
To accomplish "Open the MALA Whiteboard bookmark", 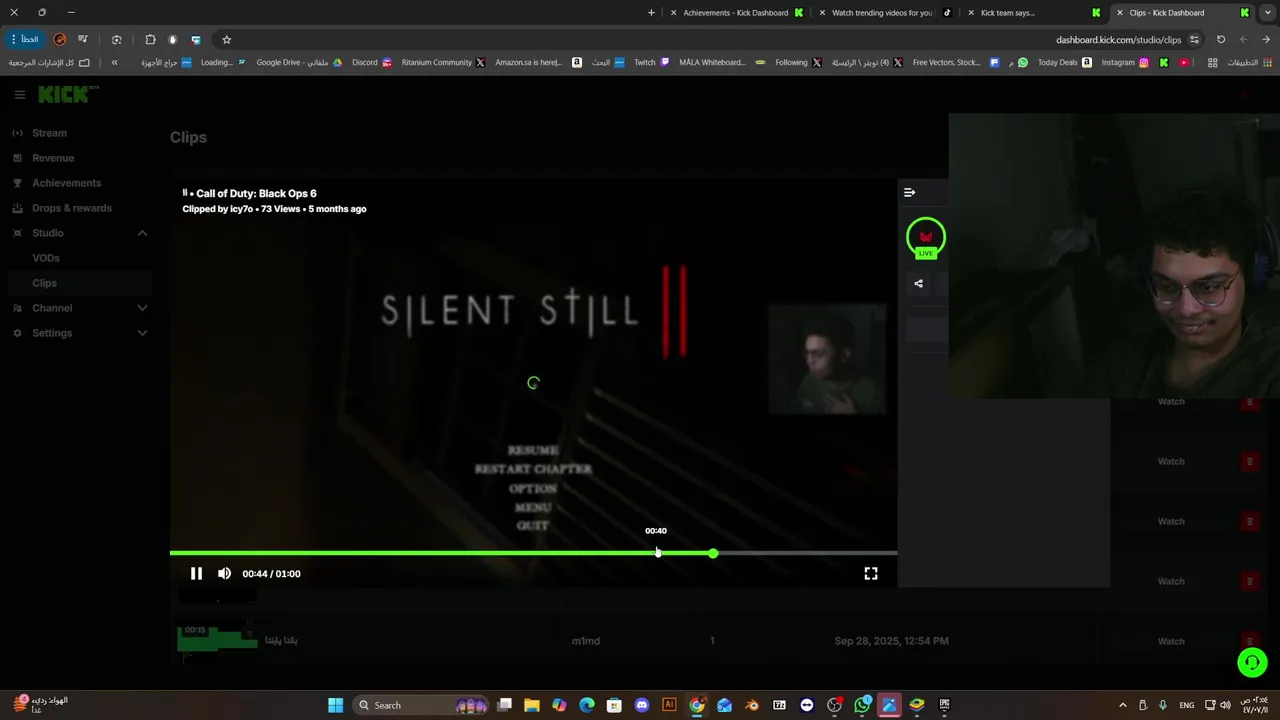I will point(722,62).
